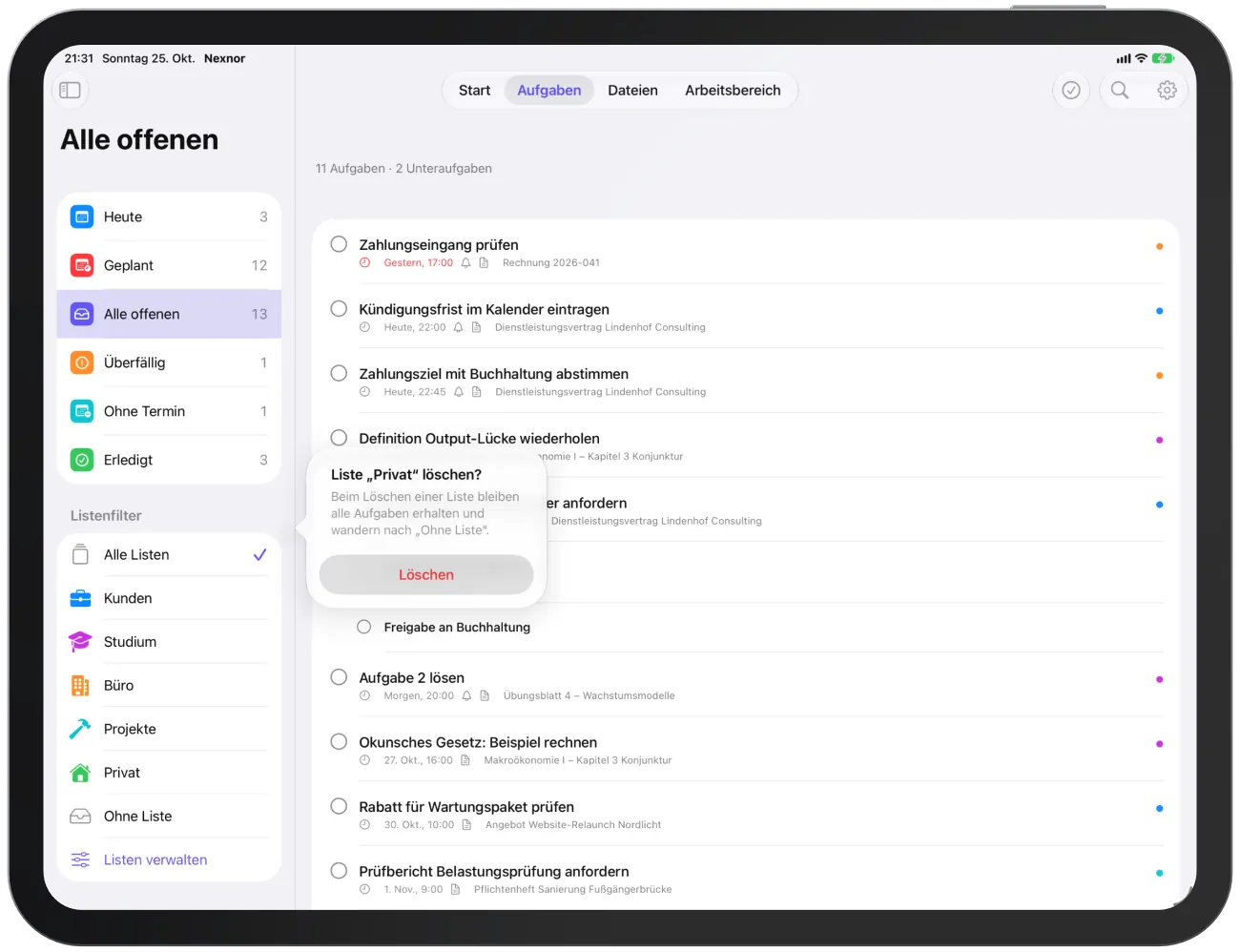1240x952 pixels.
Task: Click the Erledigt green checkmark icon
Action: [x=82, y=461]
